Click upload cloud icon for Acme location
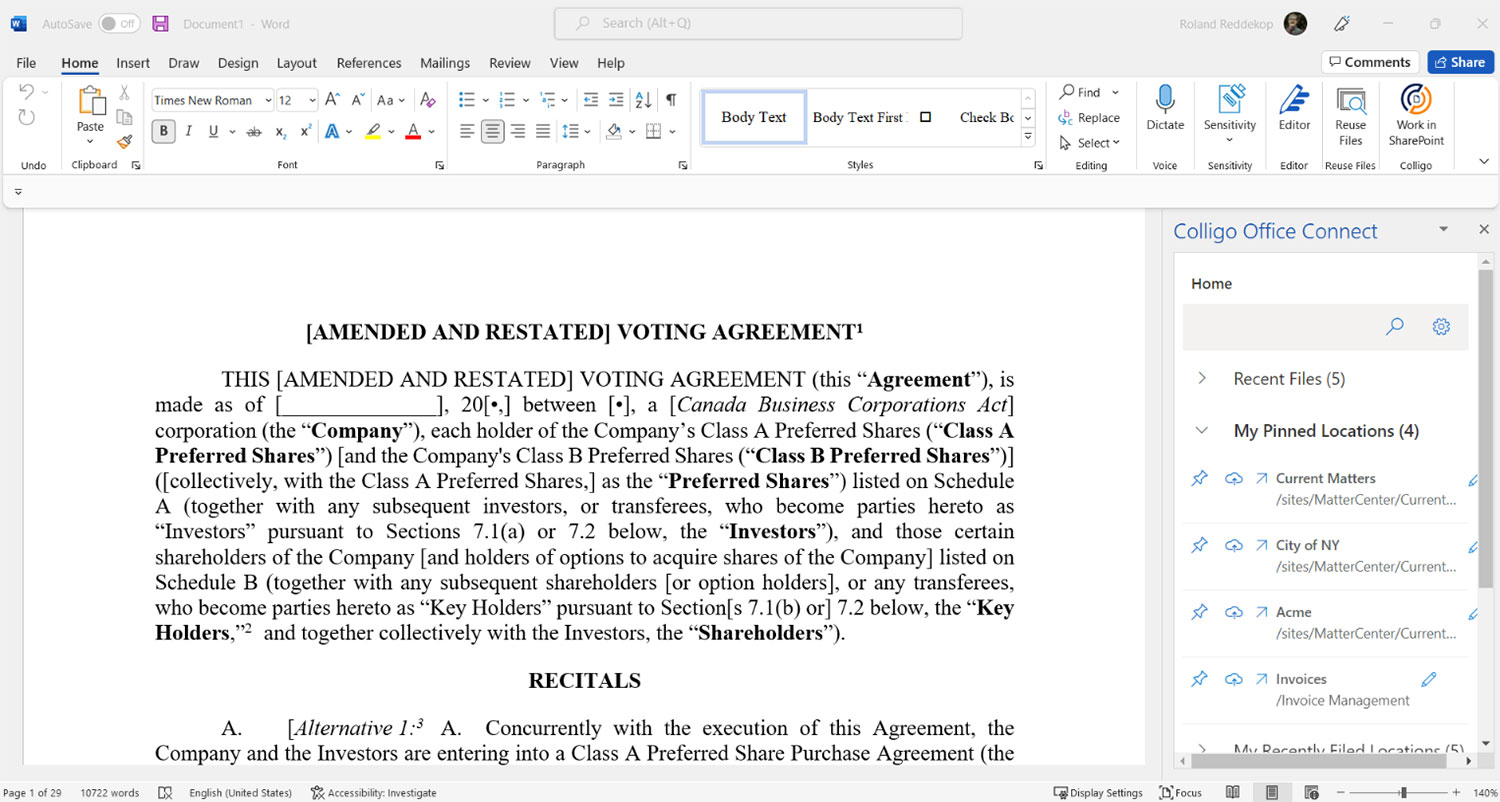The image size is (1500, 802). pos(1234,612)
